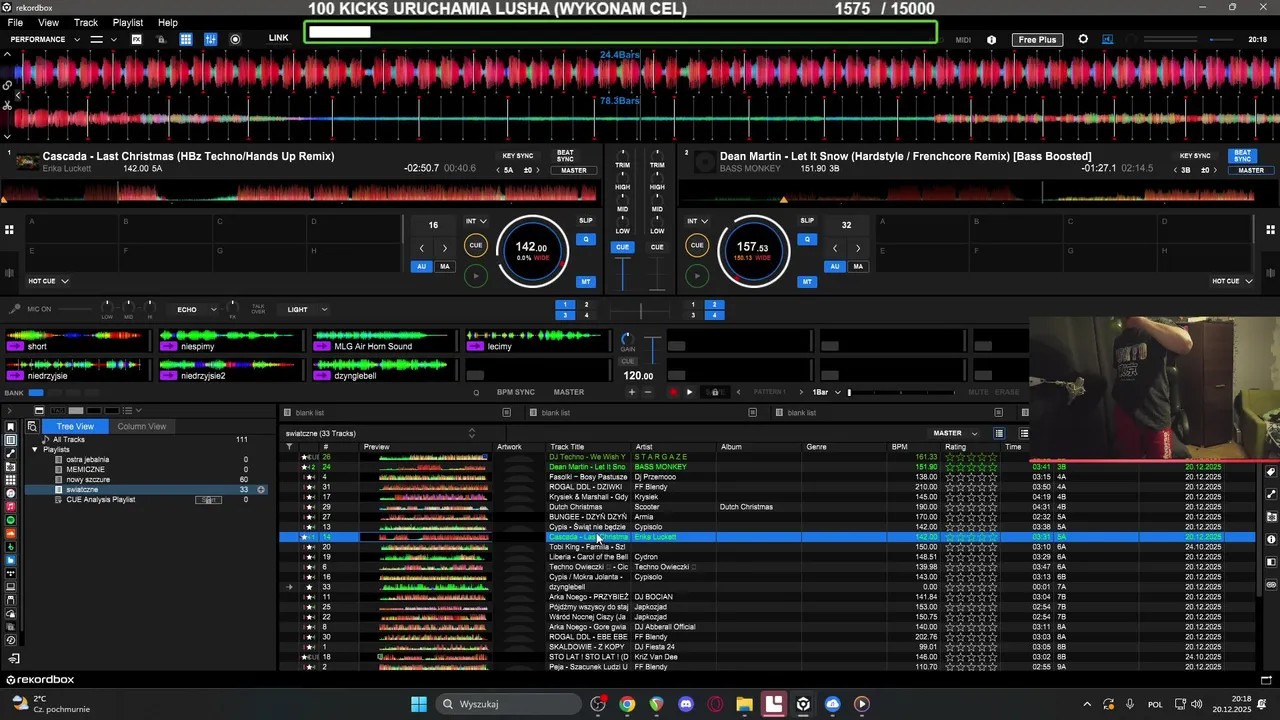Collapse the Playlists tree node
This screenshot has height=720, width=1280.
34,449
